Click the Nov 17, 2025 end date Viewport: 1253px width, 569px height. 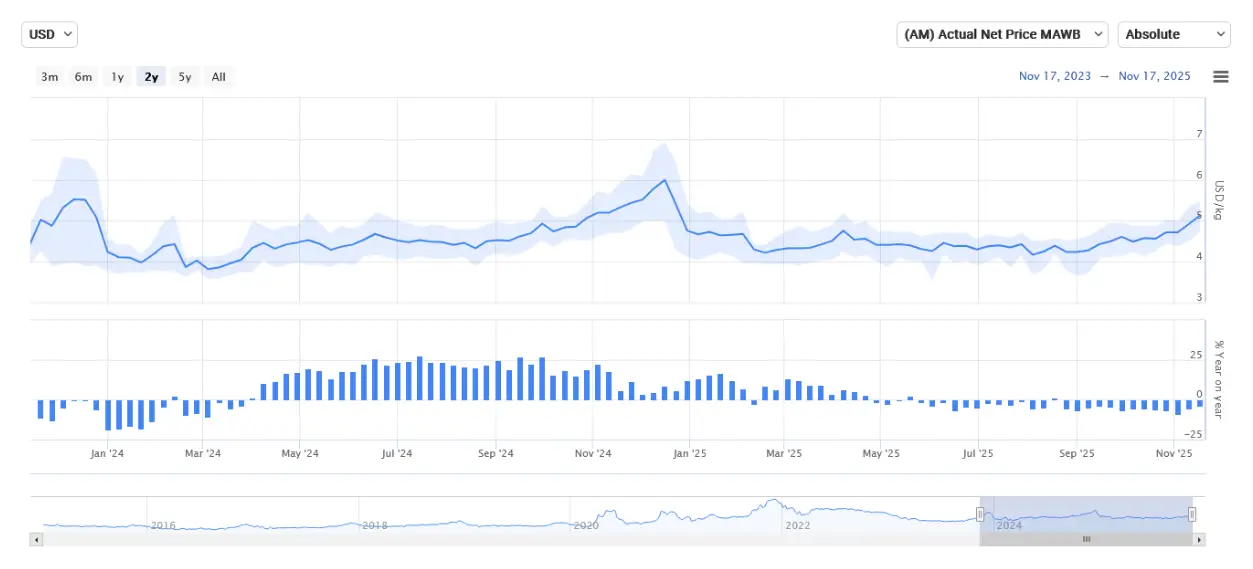[x=1154, y=77]
